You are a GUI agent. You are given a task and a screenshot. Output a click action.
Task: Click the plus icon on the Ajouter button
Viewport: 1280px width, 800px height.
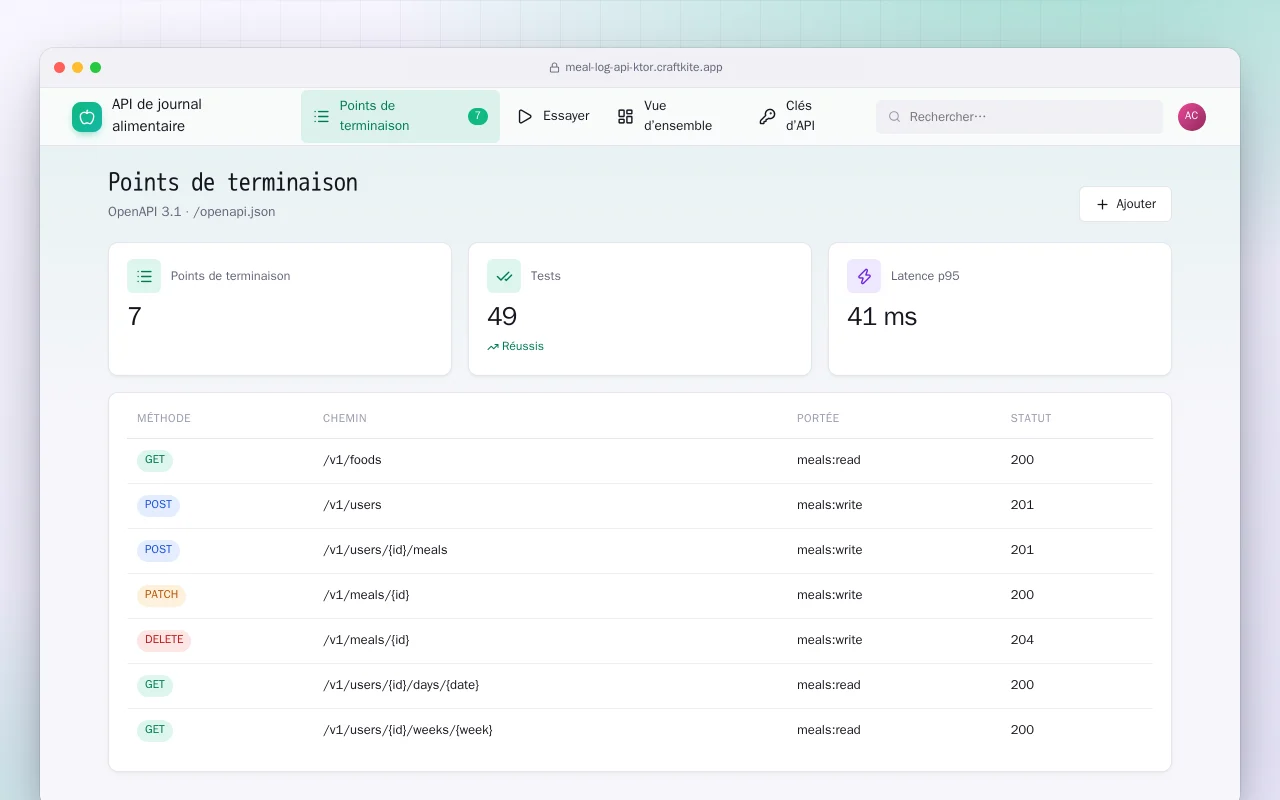(1102, 204)
